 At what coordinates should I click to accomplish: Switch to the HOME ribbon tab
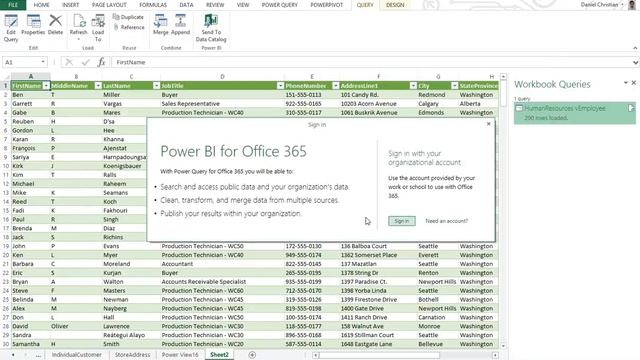point(41,5)
